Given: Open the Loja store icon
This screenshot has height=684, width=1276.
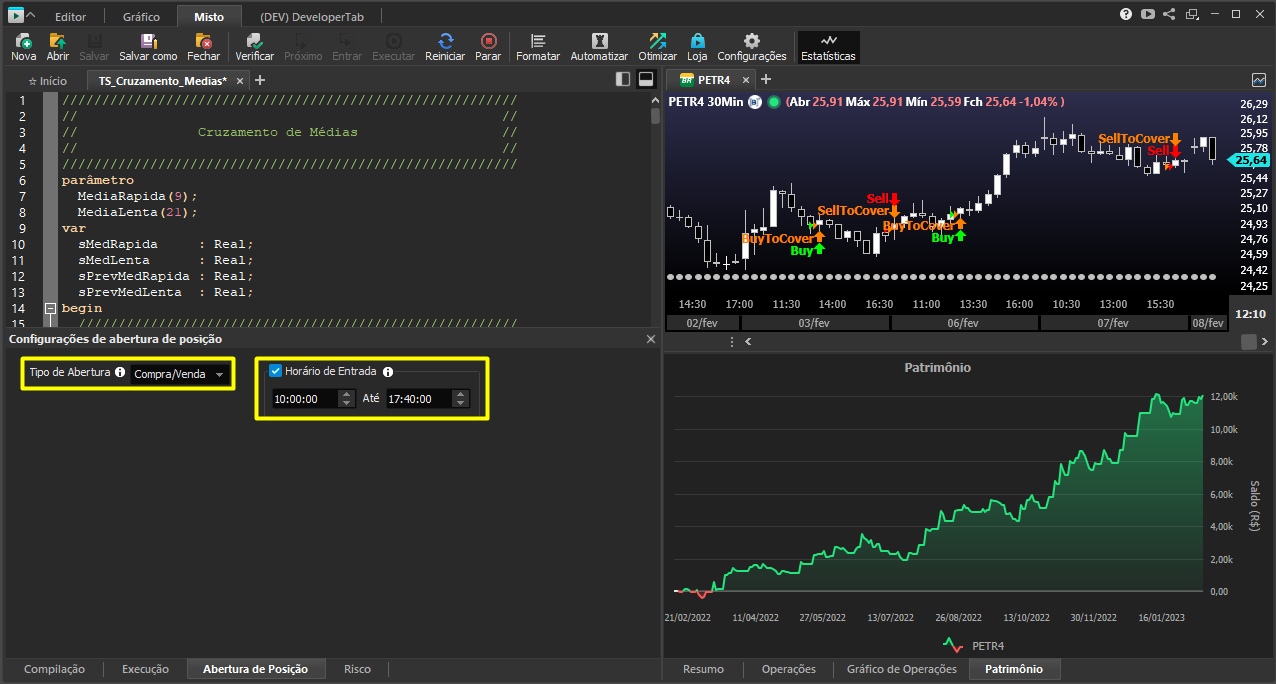Looking at the screenshot, I should pos(697,47).
